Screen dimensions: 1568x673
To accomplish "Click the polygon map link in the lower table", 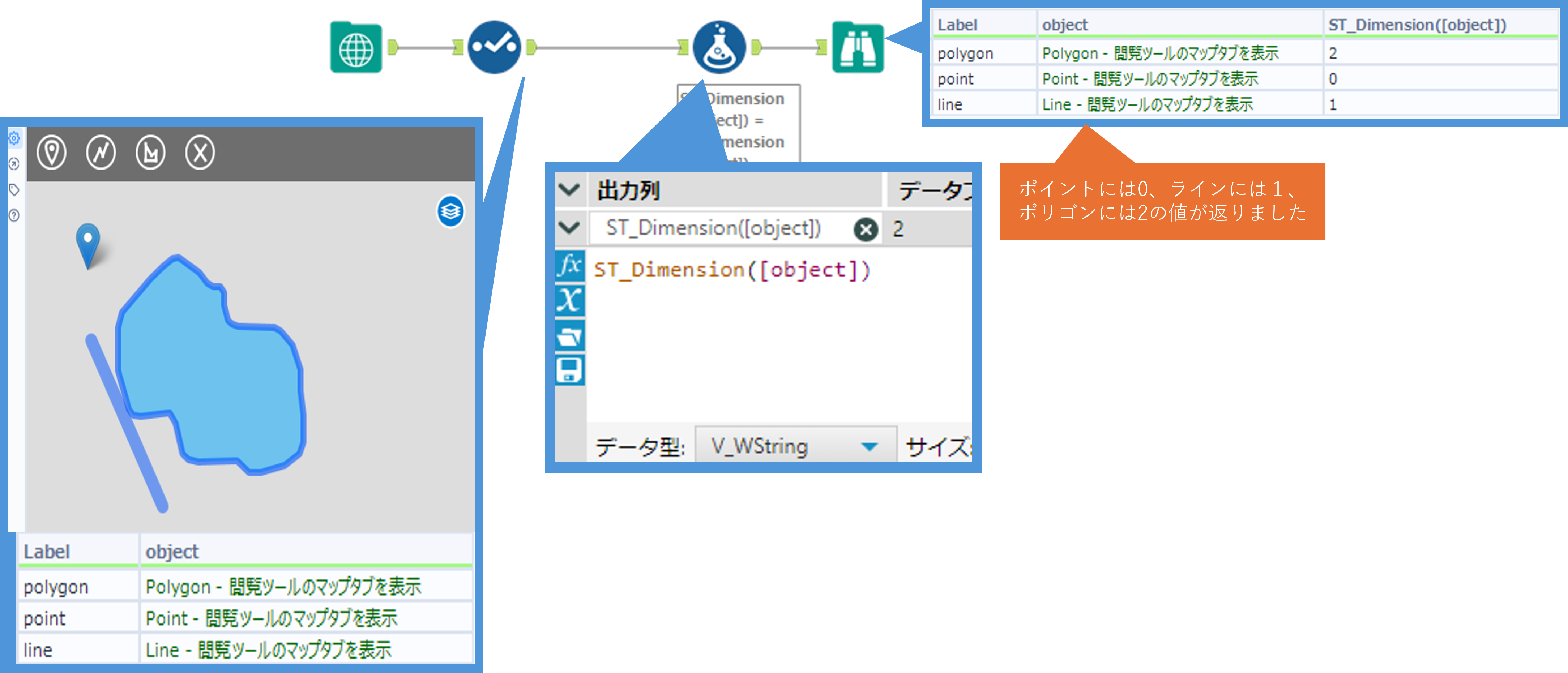I will pos(283,587).
